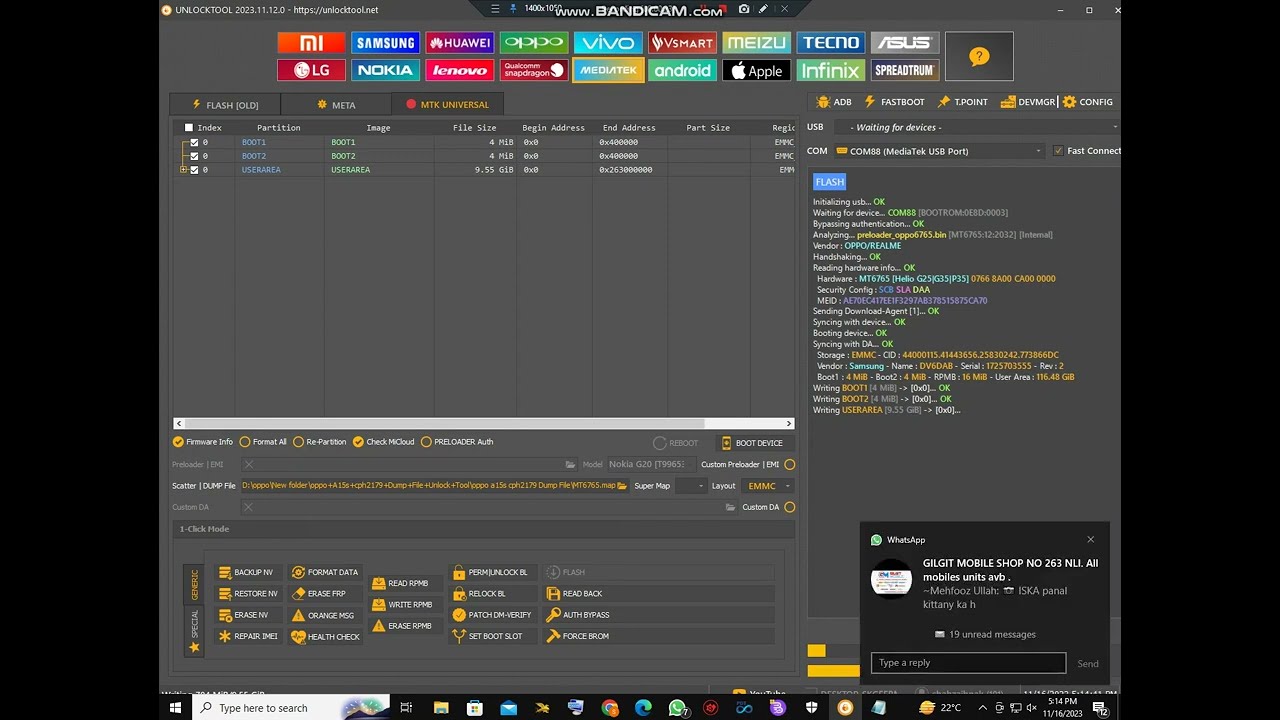Click the PERM|UNLOCK BL button
This screenshot has width=1280, height=720.
[x=490, y=573]
